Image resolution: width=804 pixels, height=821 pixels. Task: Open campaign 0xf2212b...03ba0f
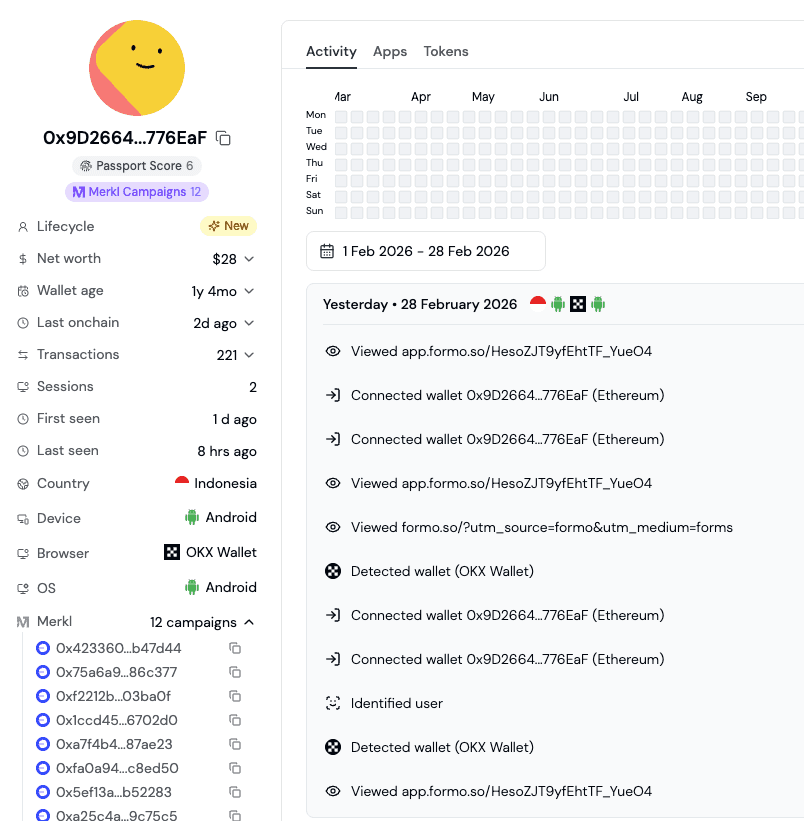[114, 696]
